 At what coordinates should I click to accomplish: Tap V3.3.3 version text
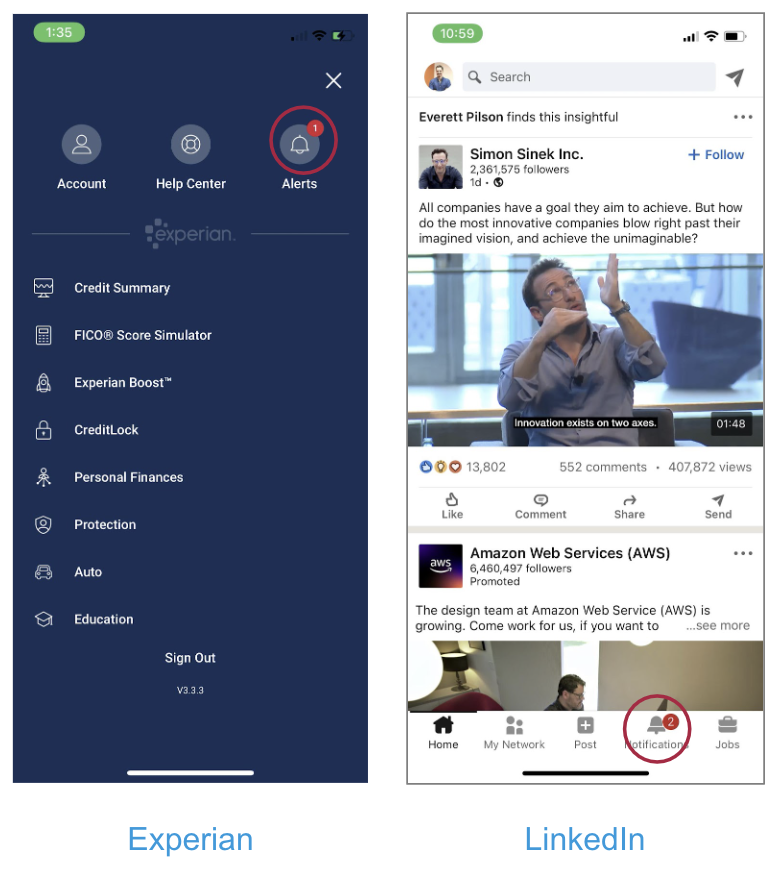[x=190, y=690]
